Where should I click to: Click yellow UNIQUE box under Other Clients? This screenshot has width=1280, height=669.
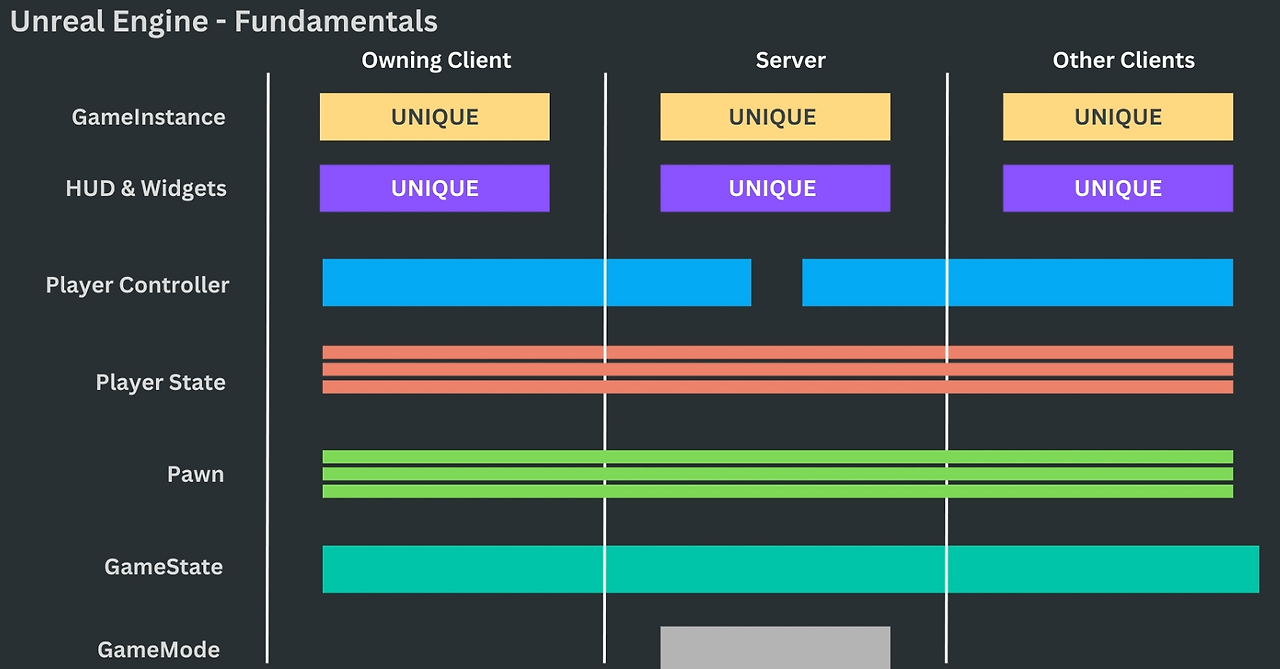coord(1118,117)
